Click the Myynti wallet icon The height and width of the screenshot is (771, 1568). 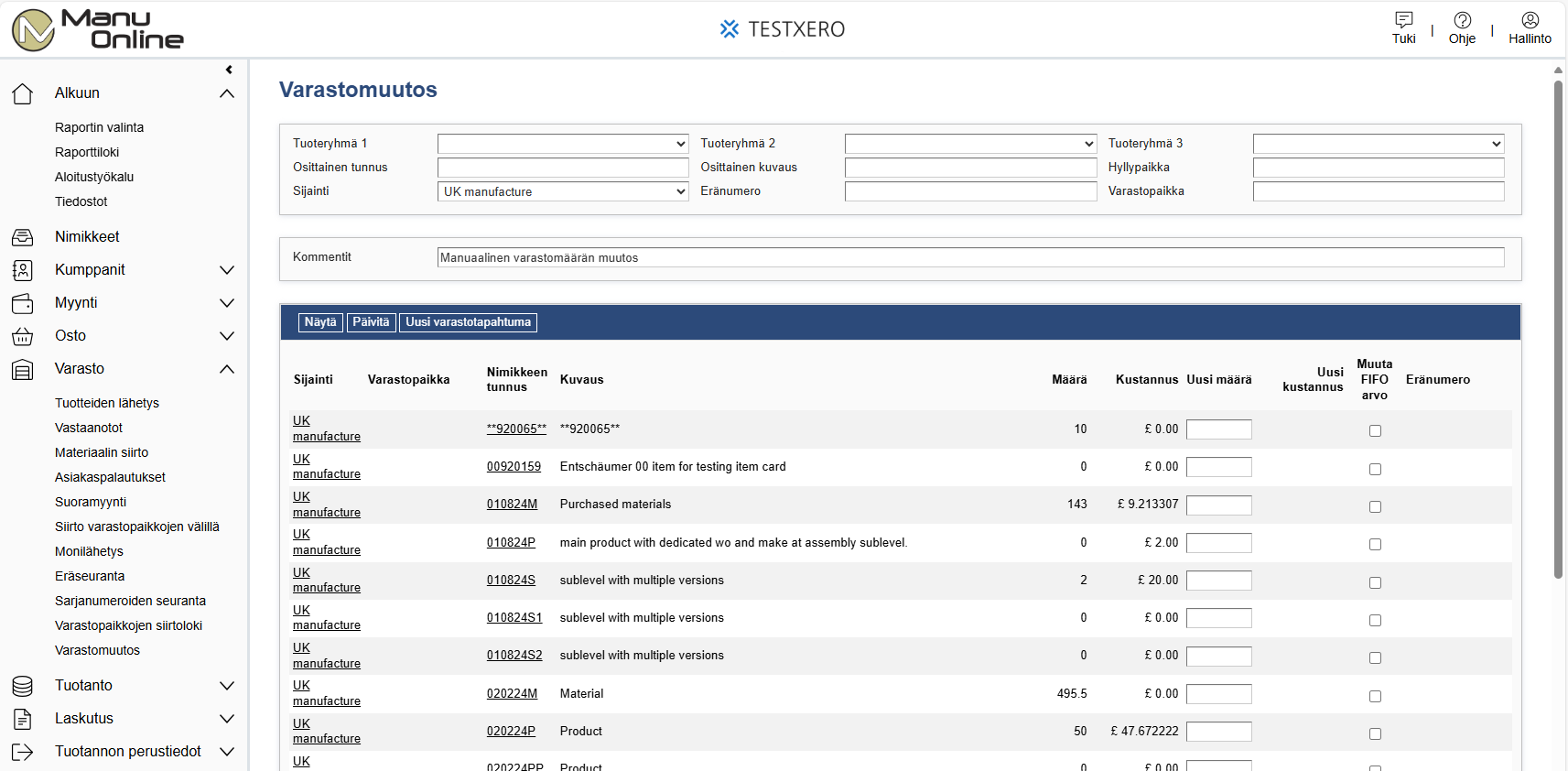point(23,303)
